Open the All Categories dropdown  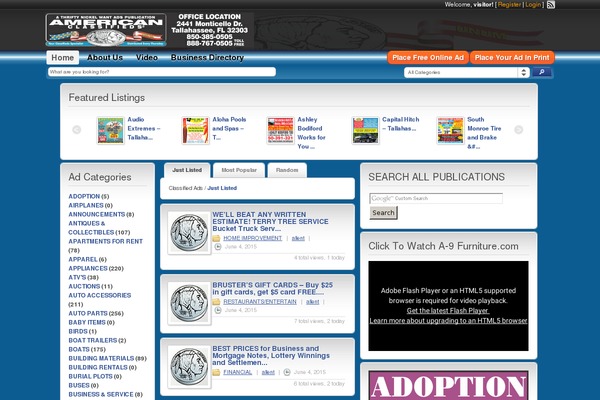(466, 72)
